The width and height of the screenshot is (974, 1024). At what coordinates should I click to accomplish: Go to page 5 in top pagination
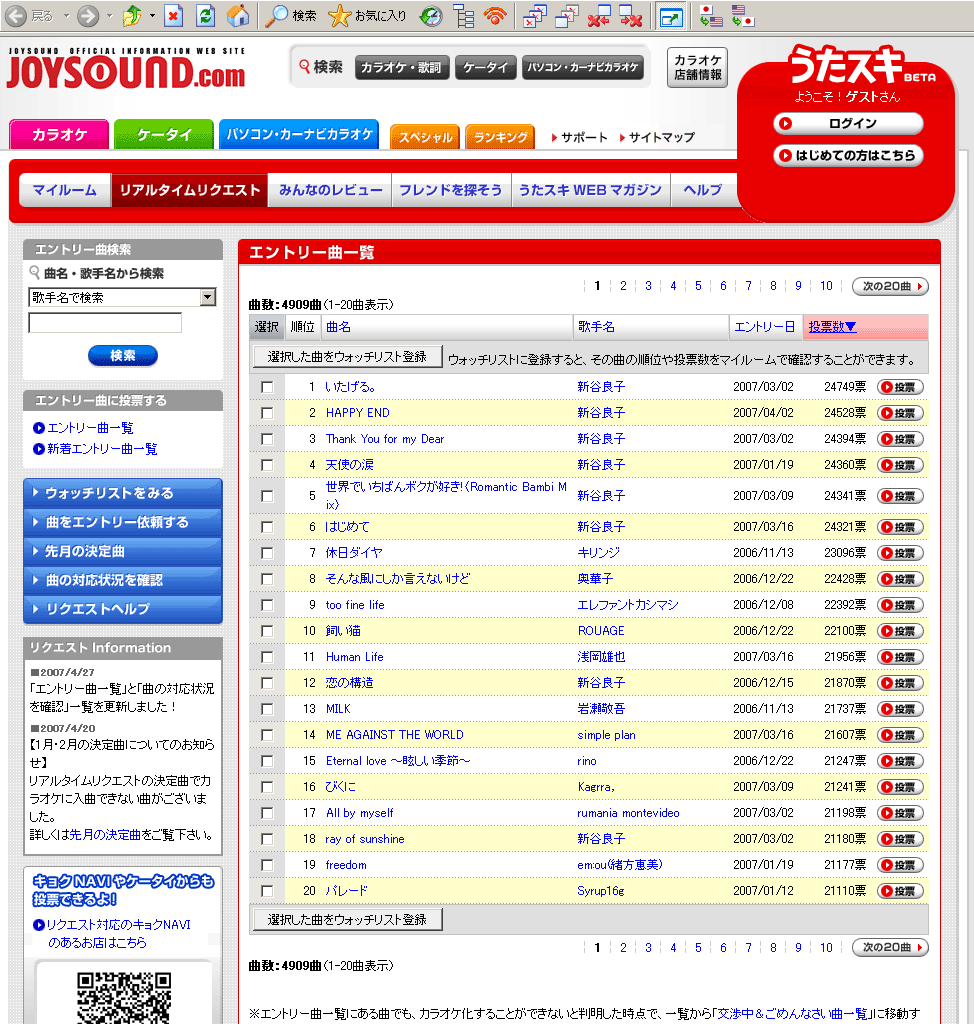pos(698,286)
